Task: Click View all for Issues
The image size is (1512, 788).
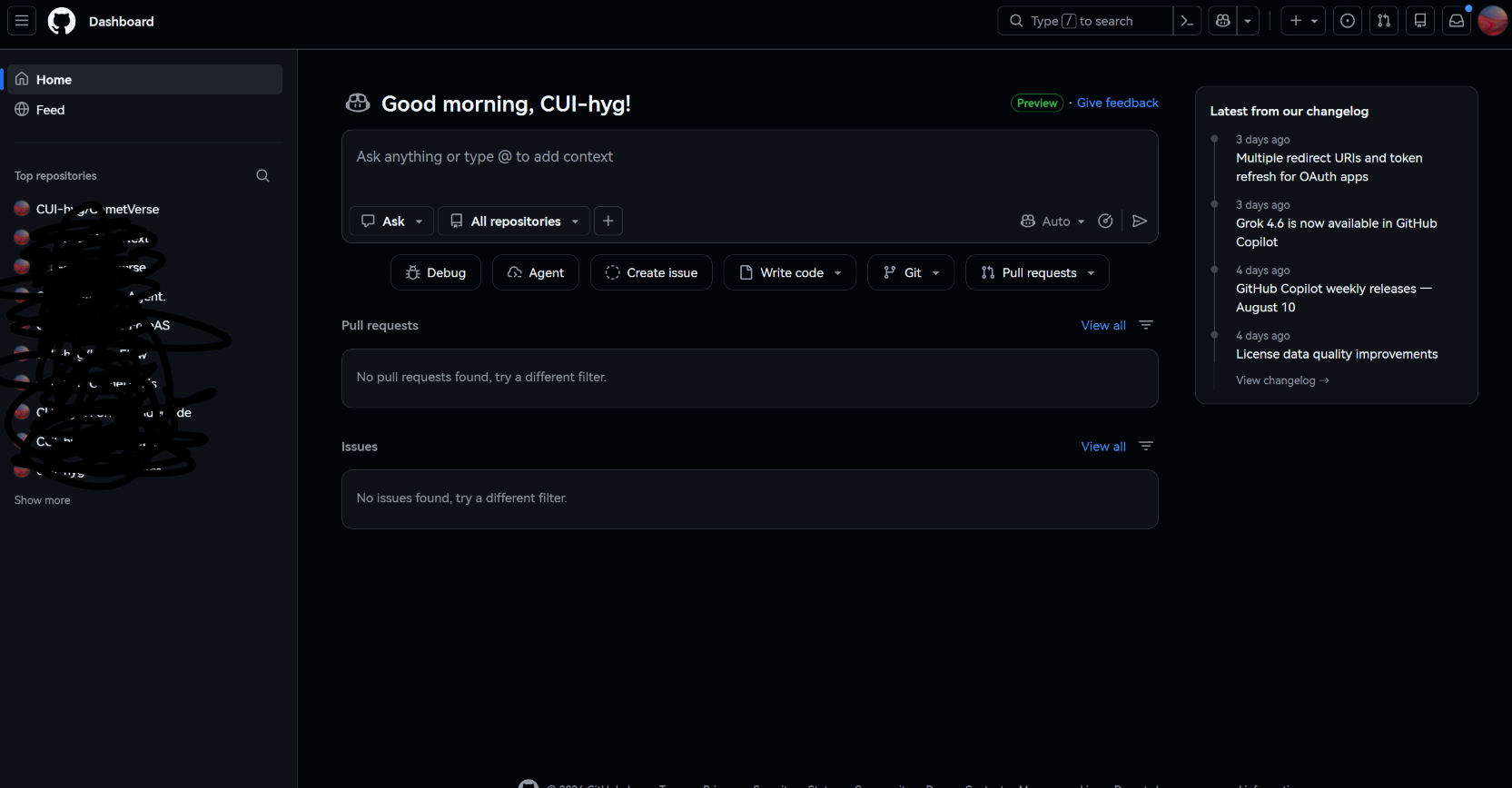Action: (1103, 447)
